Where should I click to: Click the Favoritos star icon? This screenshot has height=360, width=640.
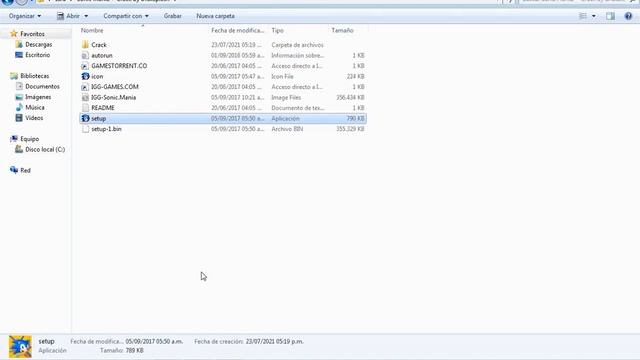pyautogui.click(x=14, y=34)
